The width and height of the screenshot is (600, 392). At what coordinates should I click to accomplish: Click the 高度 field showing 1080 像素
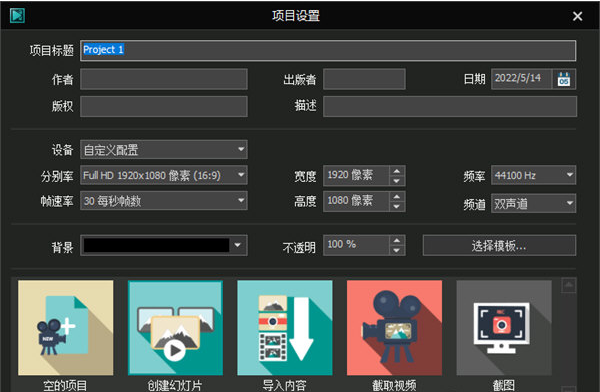click(x=357, y=201)
